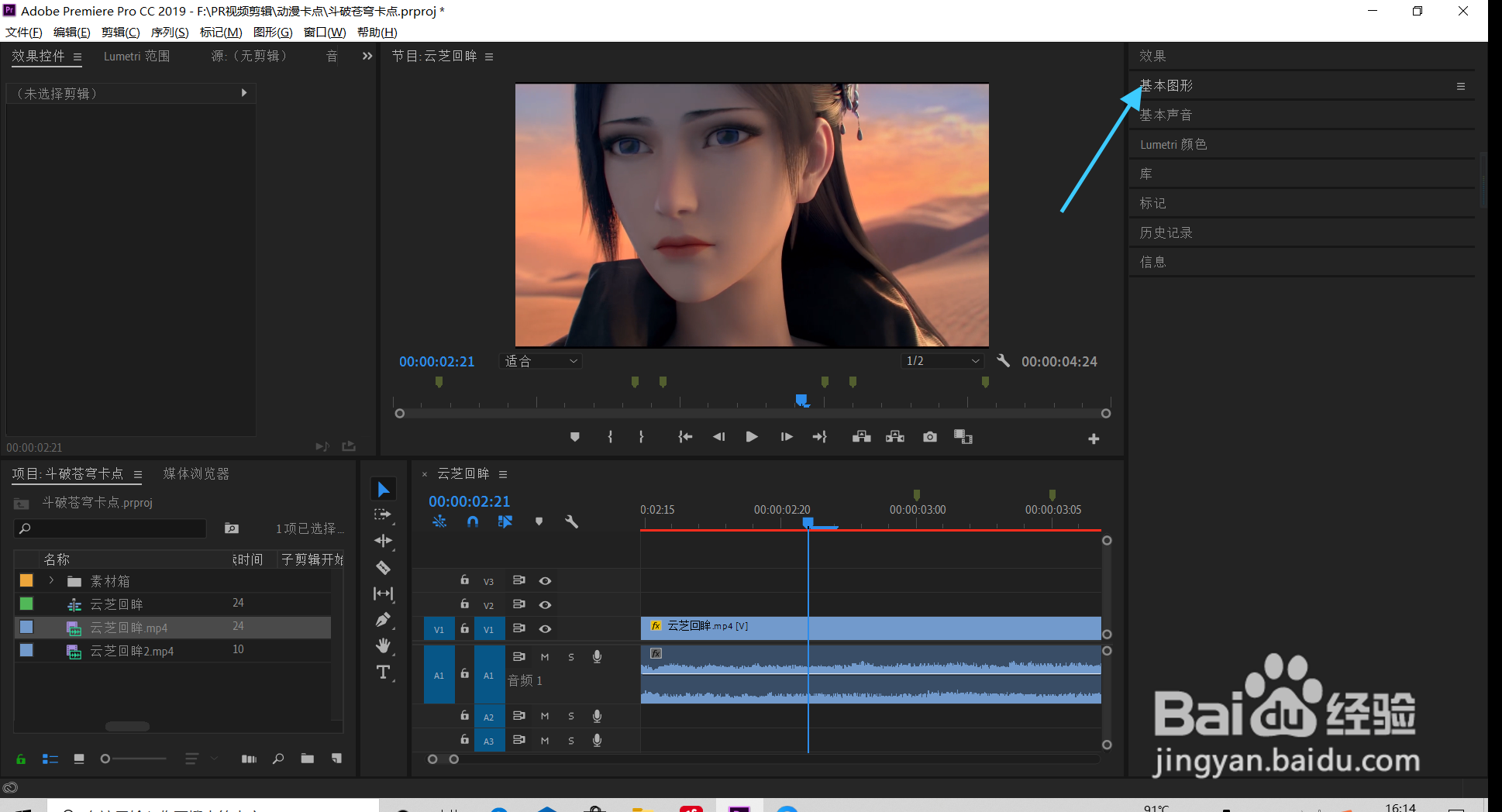Click orange label swatch of 素材箱

pyautogui.click(x=26, y=580)
